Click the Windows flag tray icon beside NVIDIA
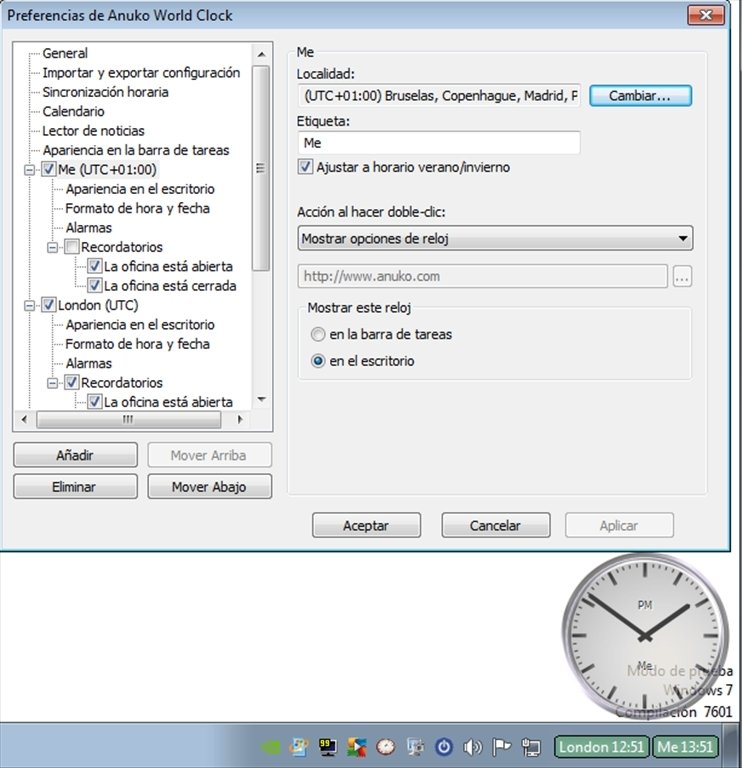Viewport: 742px width, 768px height. tap(298, 747)
